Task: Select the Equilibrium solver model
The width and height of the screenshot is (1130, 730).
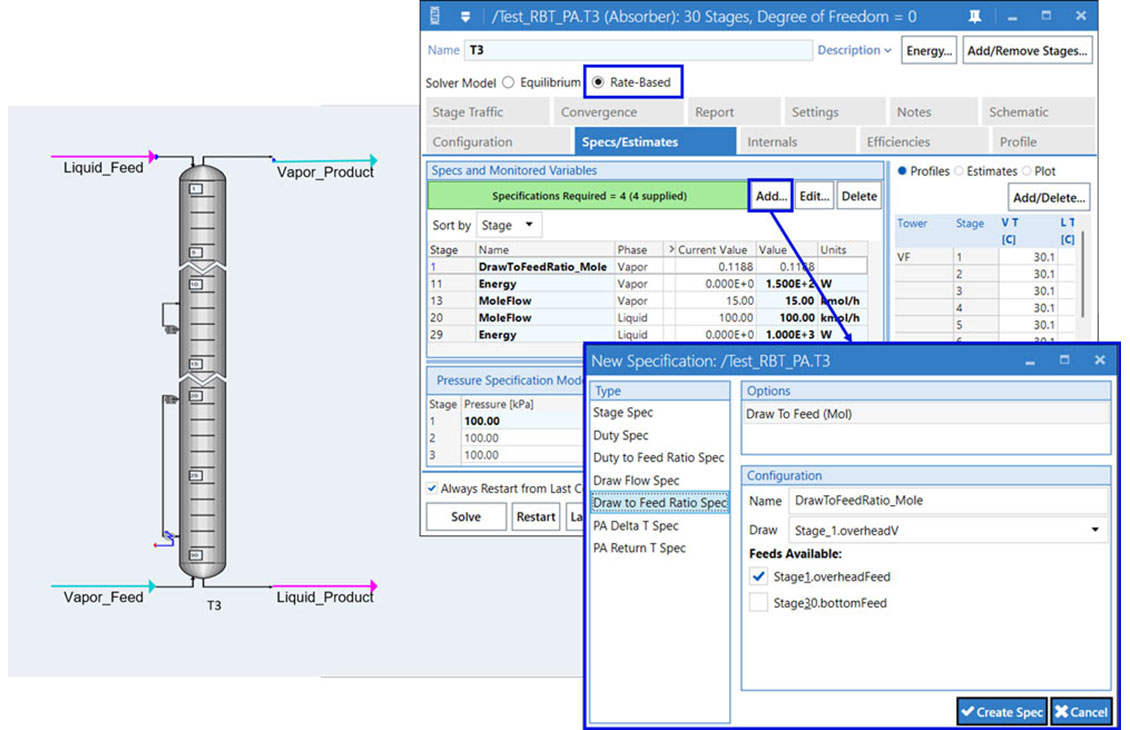Action: pyautogui.click(x=508, y=83)
